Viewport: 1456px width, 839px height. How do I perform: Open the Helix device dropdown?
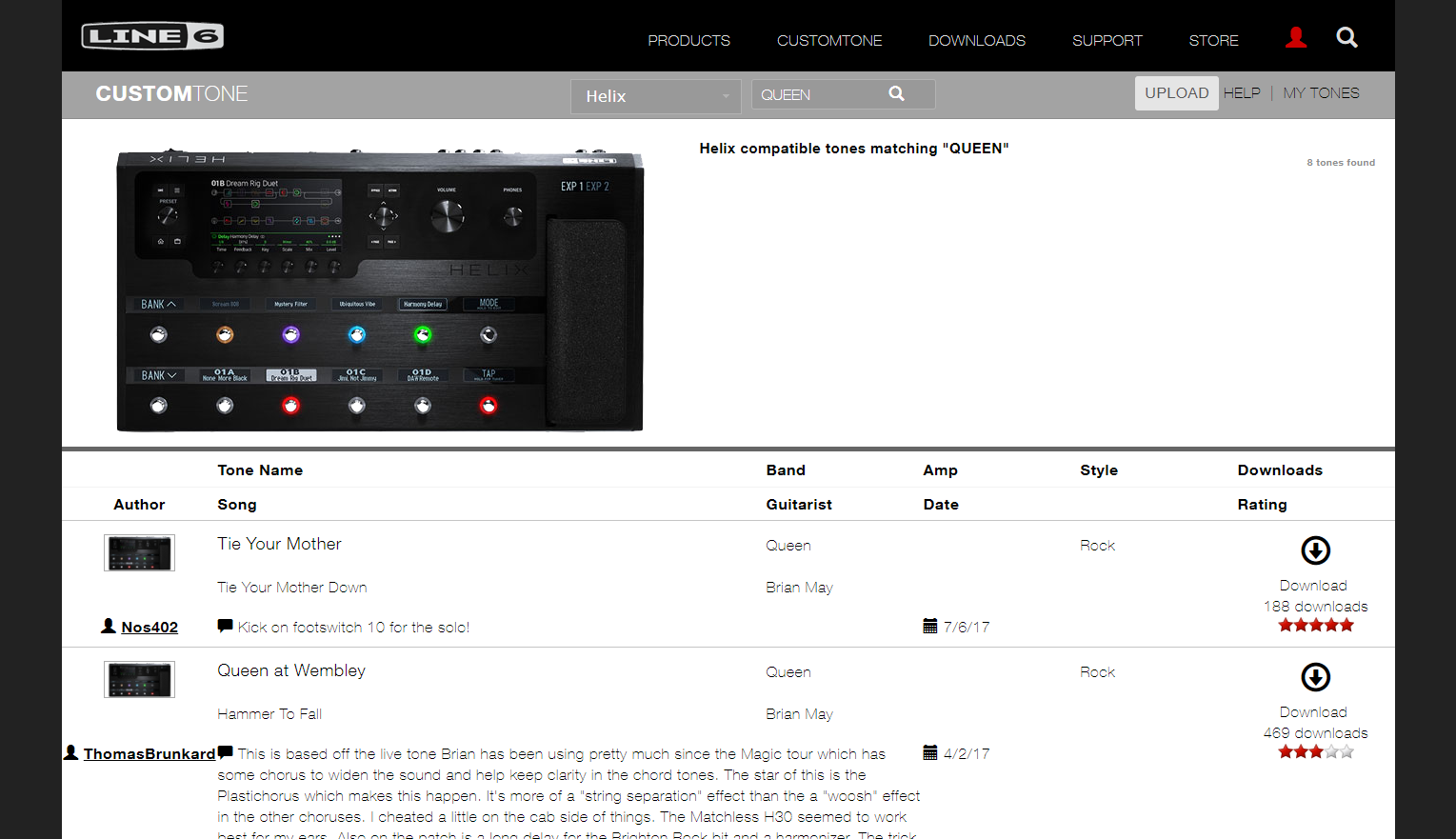[x=656, y=96]
